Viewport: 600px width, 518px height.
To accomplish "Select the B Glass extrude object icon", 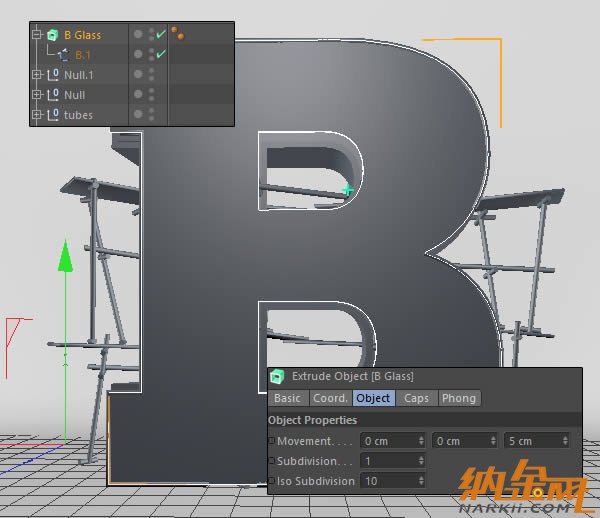I will (52, 35).
